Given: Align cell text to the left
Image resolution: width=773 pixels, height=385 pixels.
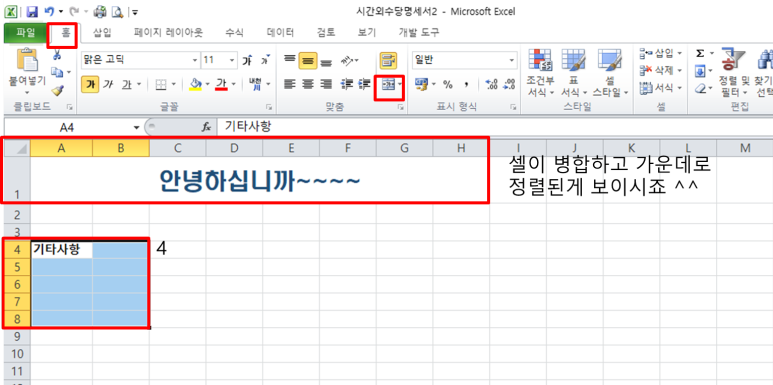Looking at the screenshot, I should tap(289, 84).
